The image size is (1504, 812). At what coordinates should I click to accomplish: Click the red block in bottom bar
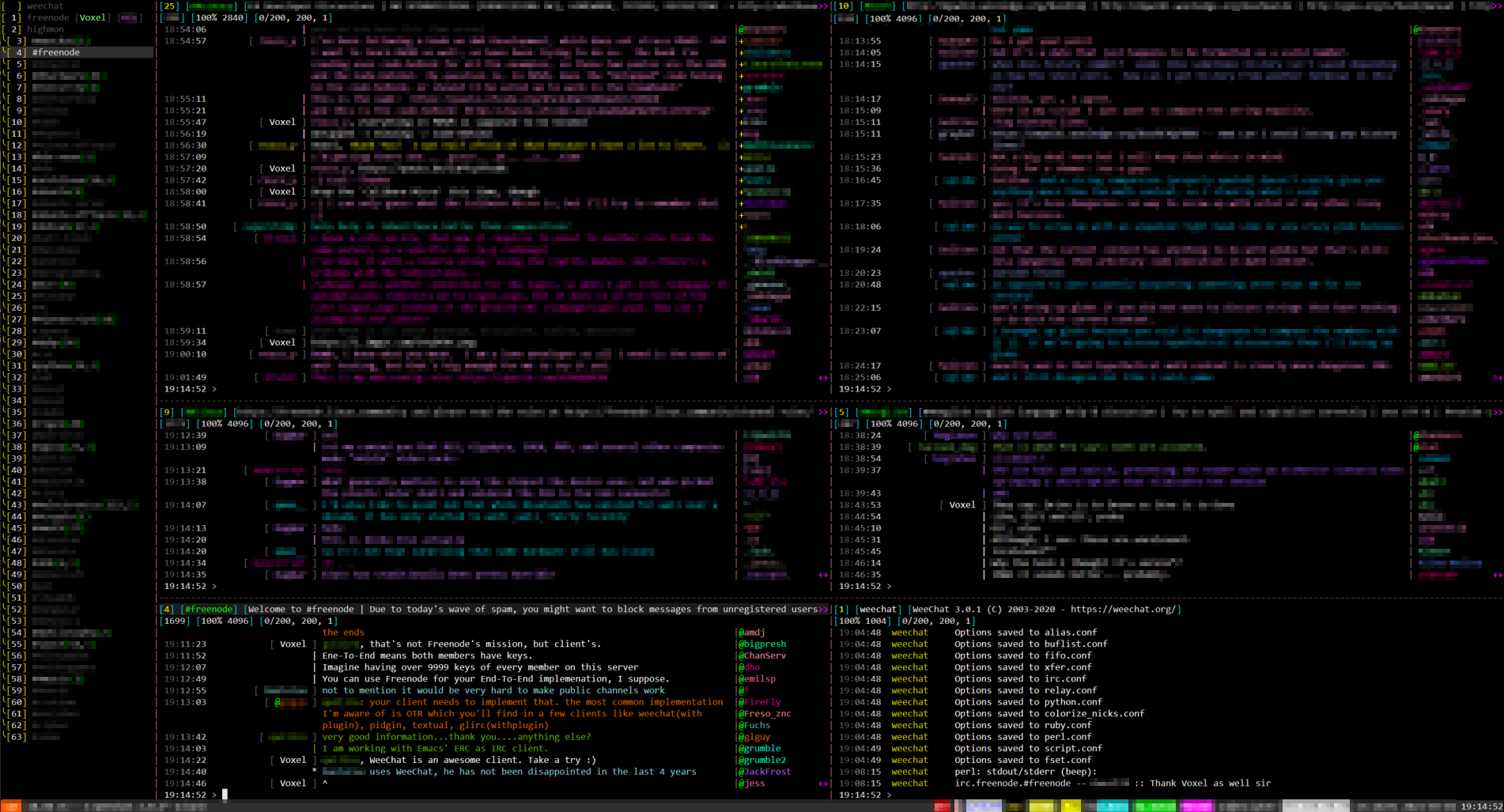941,806
